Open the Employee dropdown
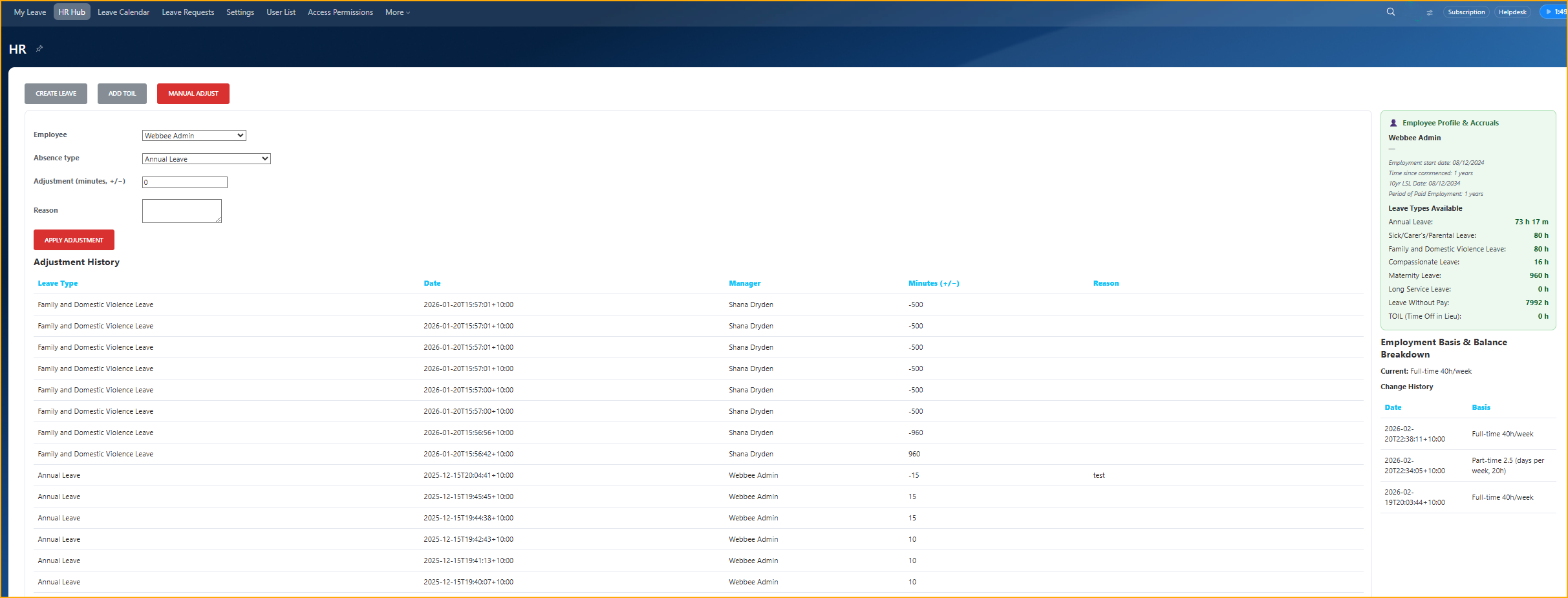 pyautogui.click(x=194, y=136)
